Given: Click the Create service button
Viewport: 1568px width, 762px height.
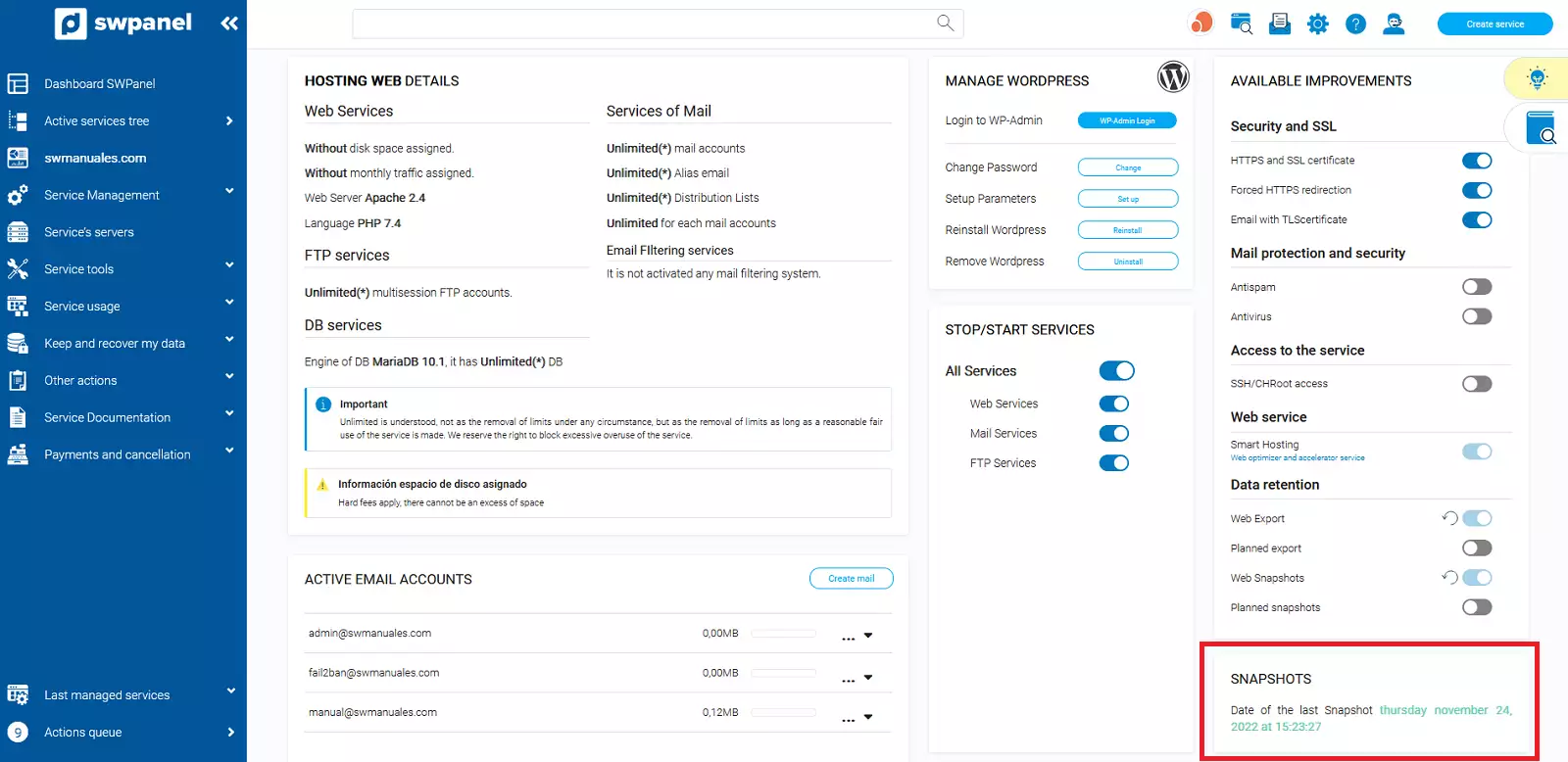Looking at the screenshot, I should [x=1494, y=24].
